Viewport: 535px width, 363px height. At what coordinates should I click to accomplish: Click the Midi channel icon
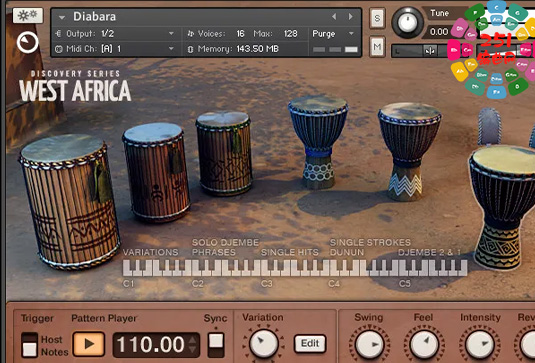click(x=59, y=49)
